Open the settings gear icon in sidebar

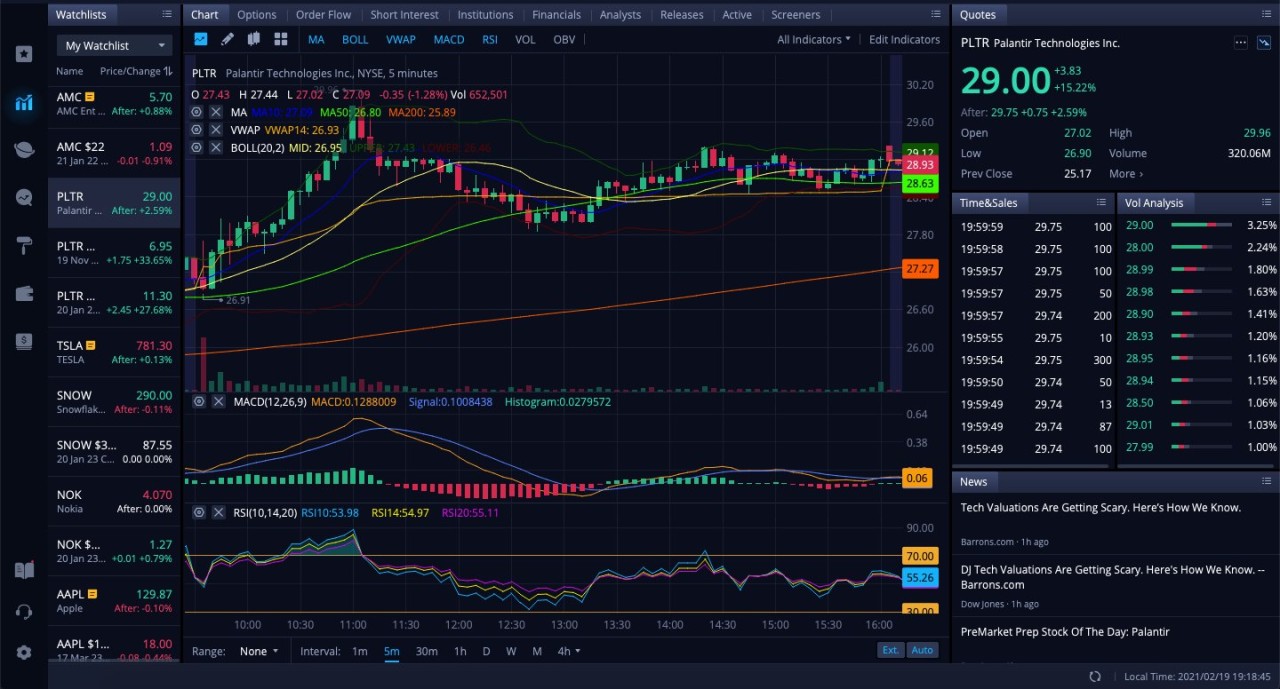pos(24,652)
